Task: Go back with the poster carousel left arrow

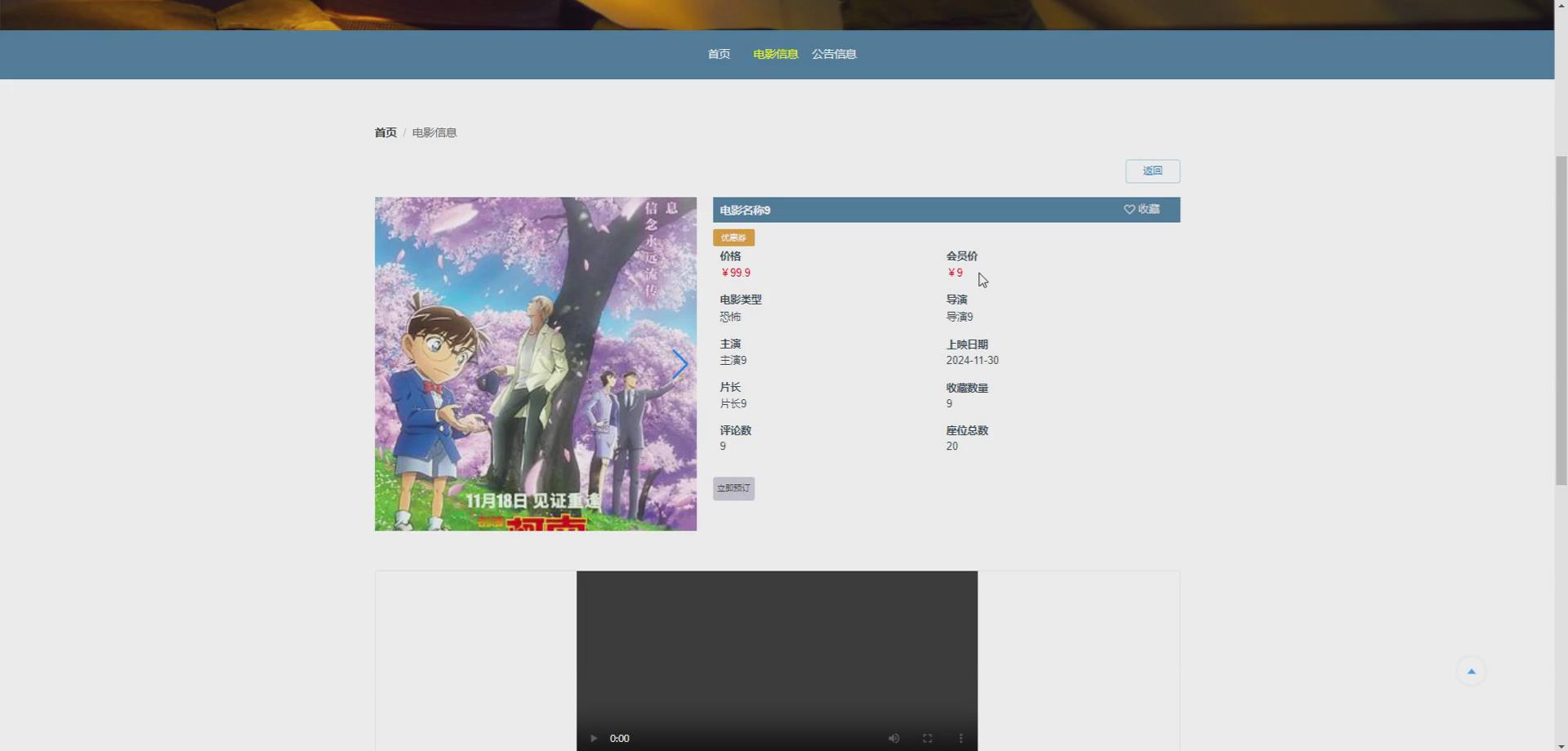Action: (392, 364)
